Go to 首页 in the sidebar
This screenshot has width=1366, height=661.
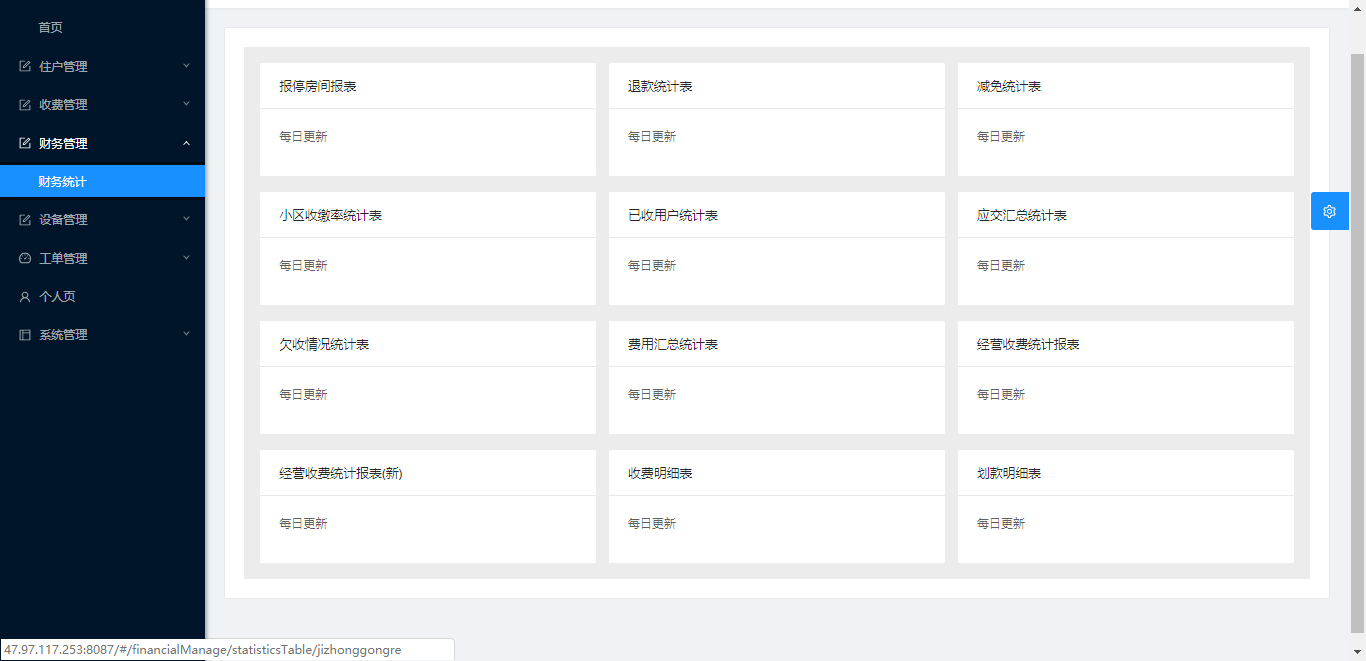coord(51,28)
